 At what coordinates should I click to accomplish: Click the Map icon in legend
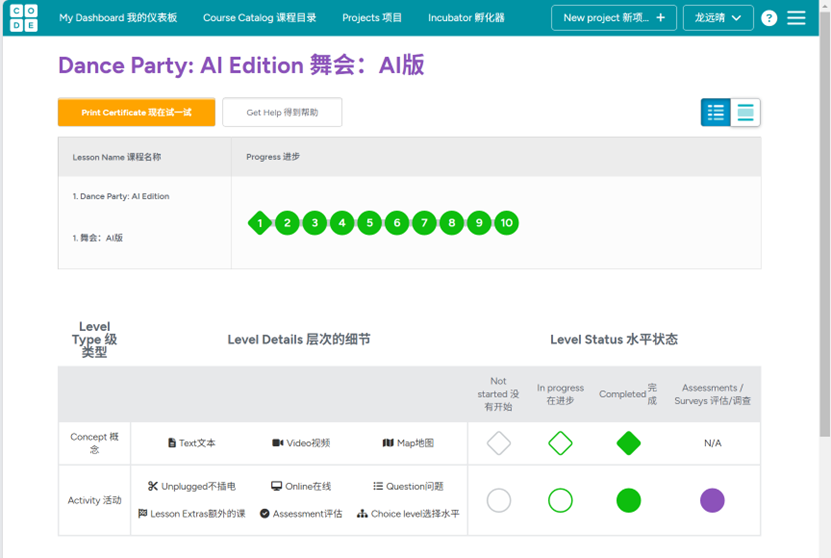[388, 443]
